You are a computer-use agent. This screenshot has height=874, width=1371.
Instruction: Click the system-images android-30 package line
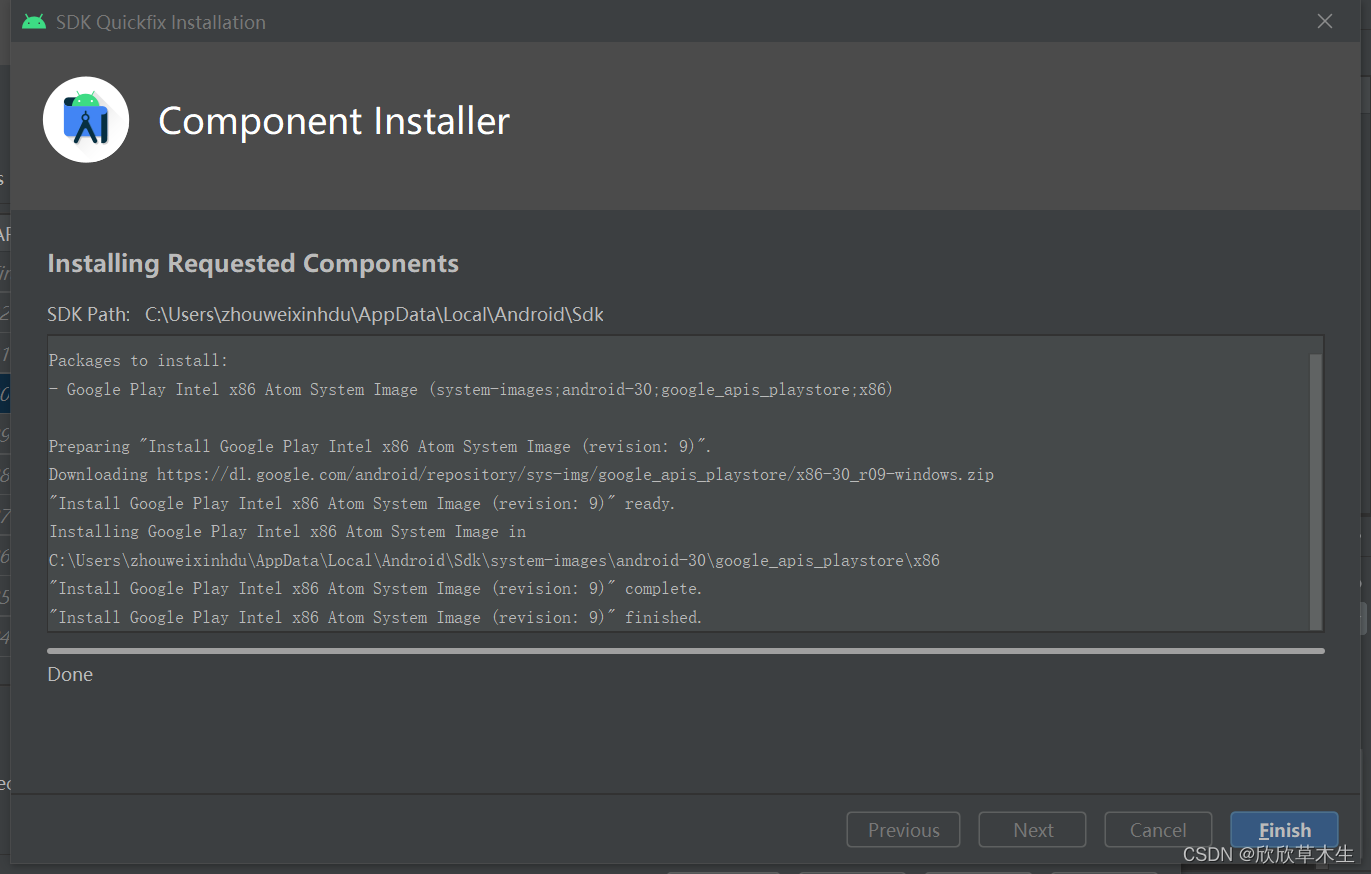coord(471,390)
